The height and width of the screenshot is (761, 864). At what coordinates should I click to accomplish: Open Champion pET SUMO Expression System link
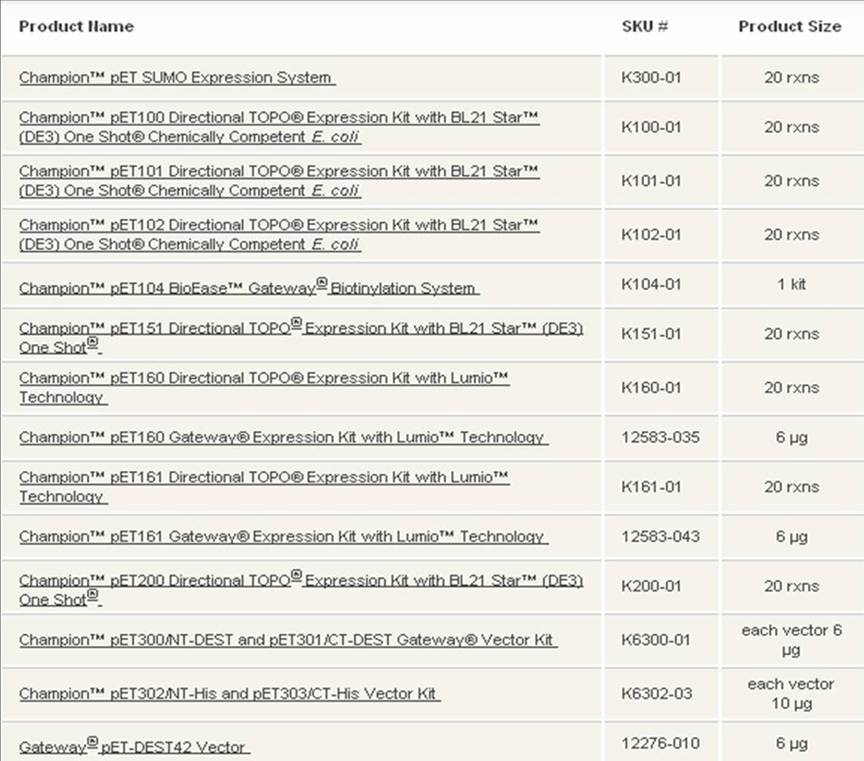pos(176,77)
